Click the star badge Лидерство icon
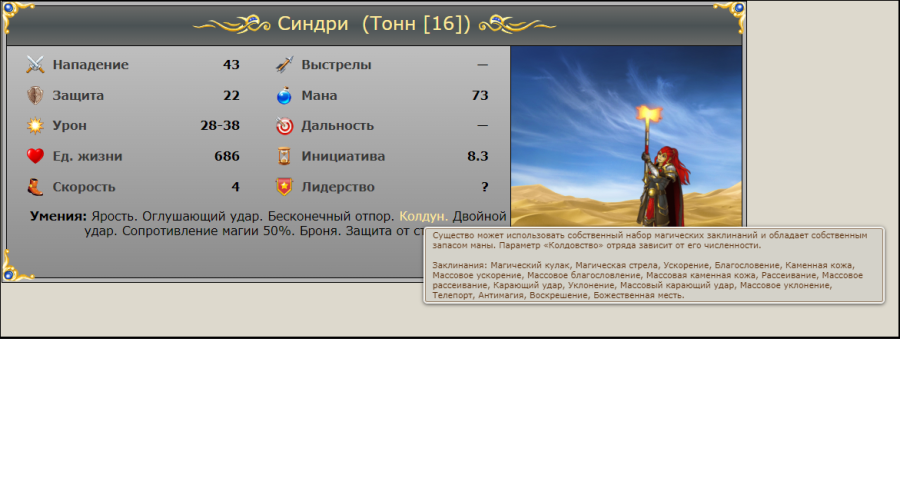This screenshot has height=498, width=900. [x=284, y=187]
